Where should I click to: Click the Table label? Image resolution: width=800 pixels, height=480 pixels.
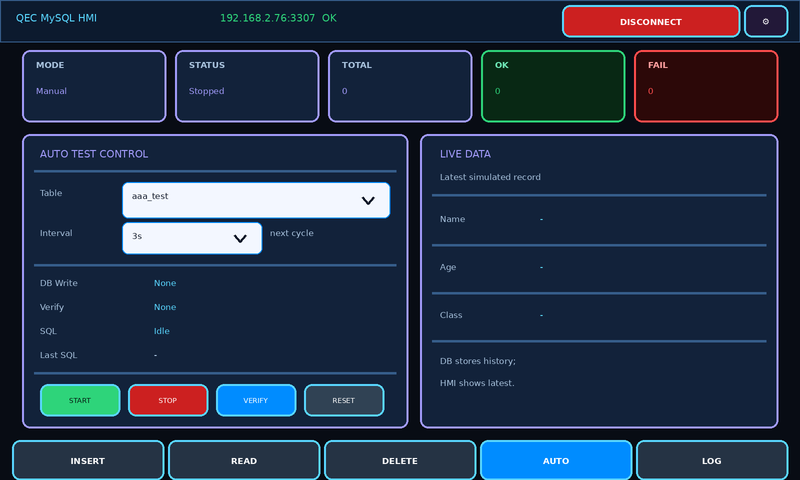tap(51, 193)
